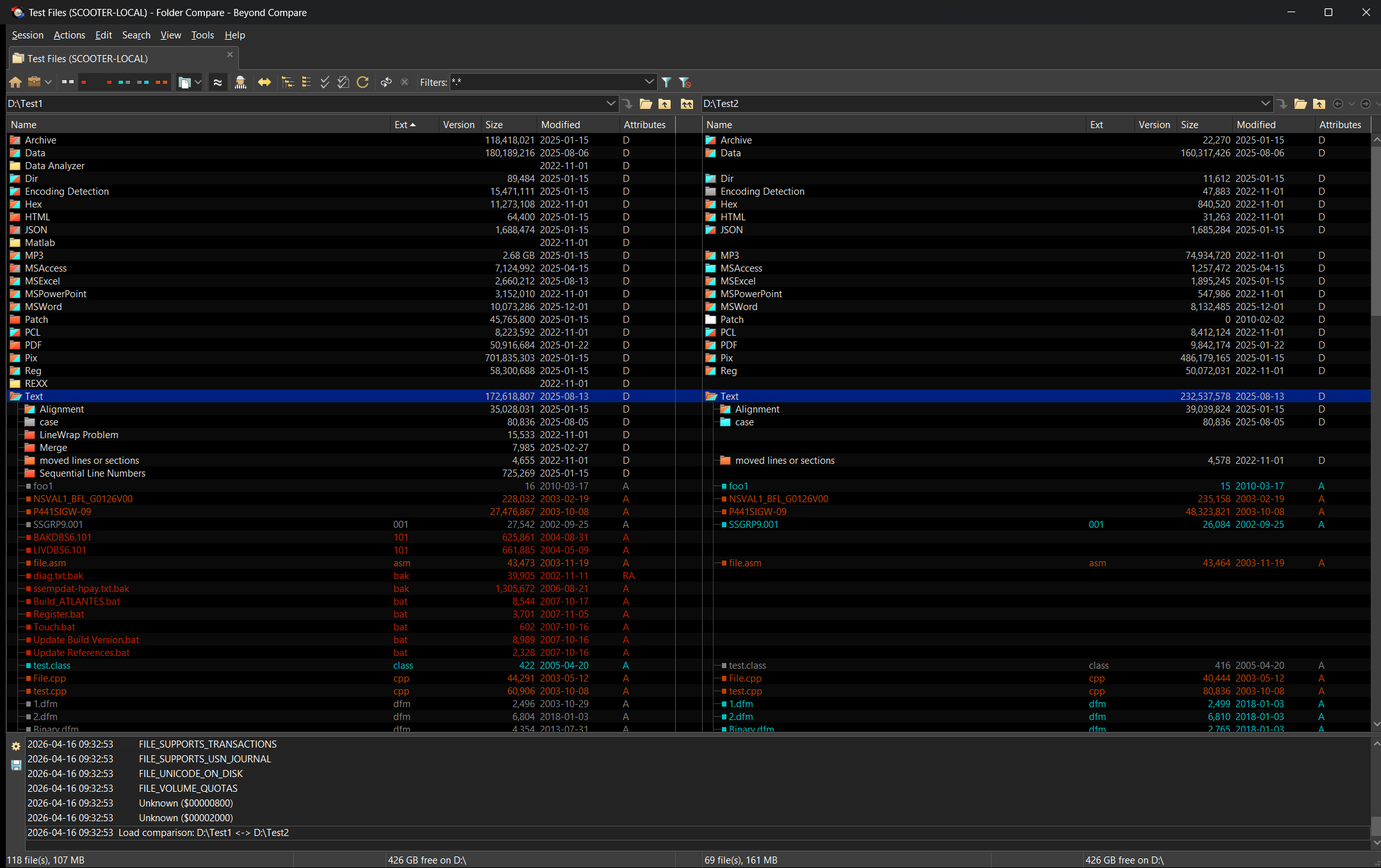1381x868 pixels.
Task: Collapse all folders toolbar icon
Action: (306, 82)
